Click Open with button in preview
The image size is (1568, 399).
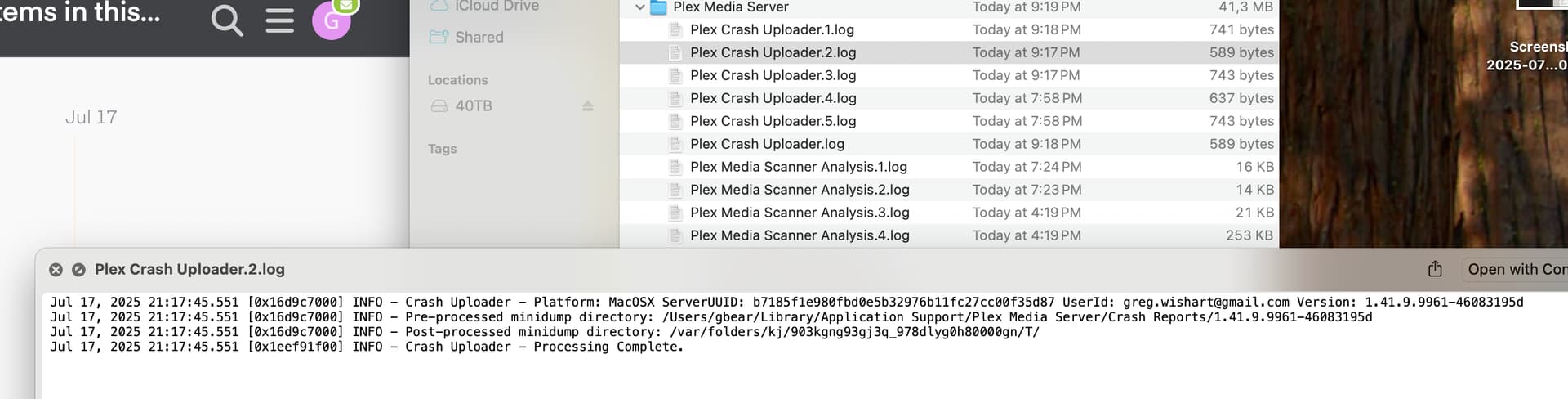[1516, 269]
